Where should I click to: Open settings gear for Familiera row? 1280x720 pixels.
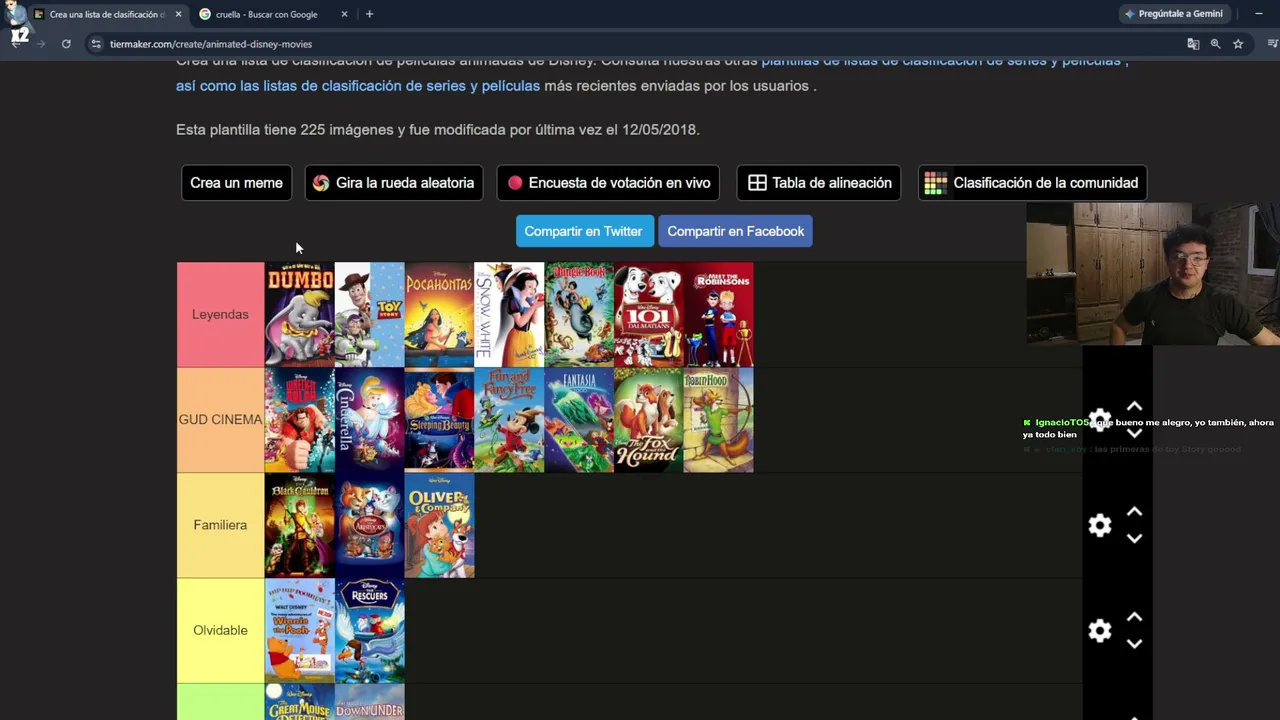click(1100, 525)
